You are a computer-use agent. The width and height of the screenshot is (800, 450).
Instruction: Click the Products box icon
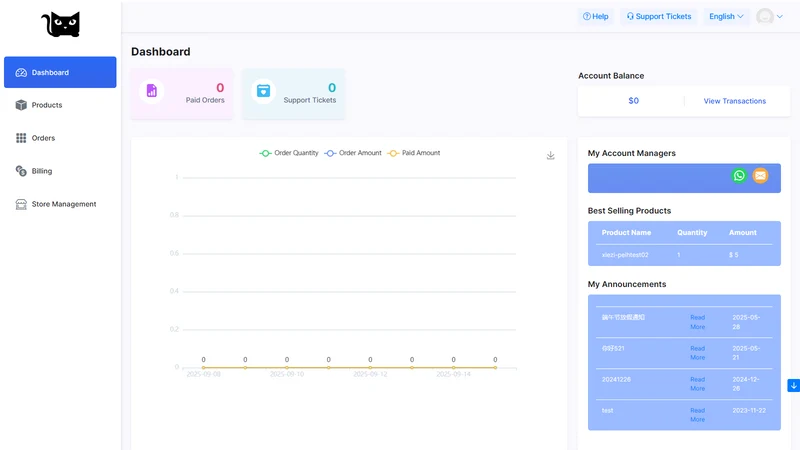pos(21,105)
